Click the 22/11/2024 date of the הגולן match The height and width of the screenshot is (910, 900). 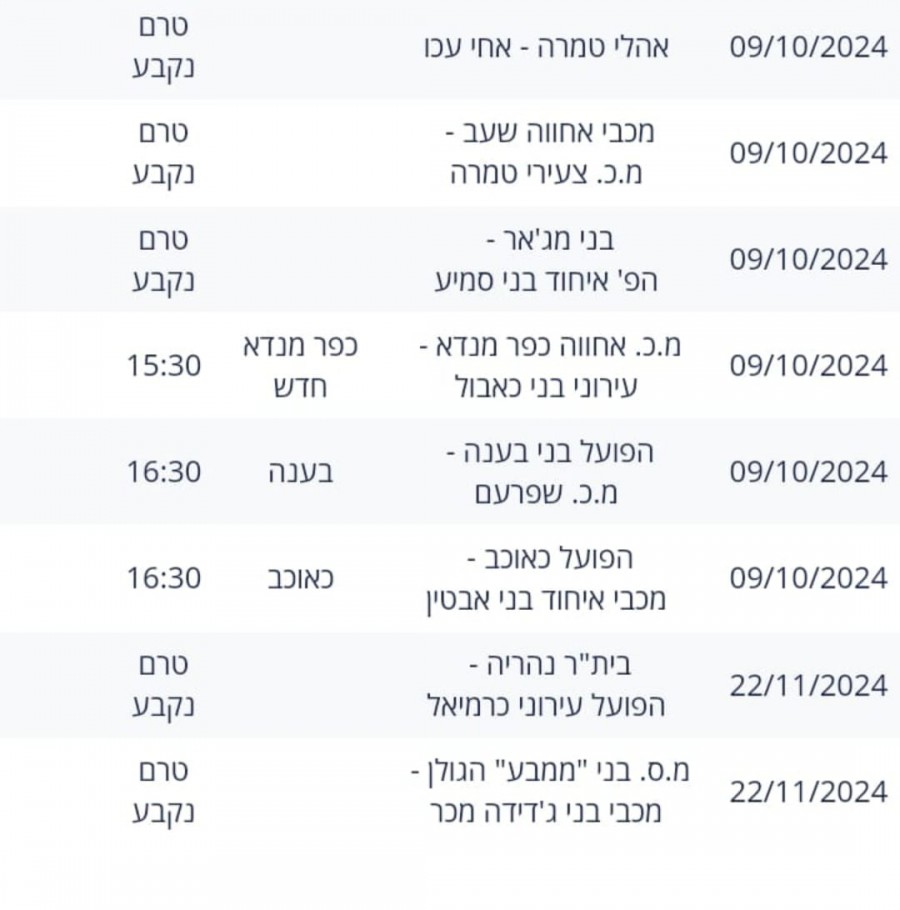click(808, 792)
